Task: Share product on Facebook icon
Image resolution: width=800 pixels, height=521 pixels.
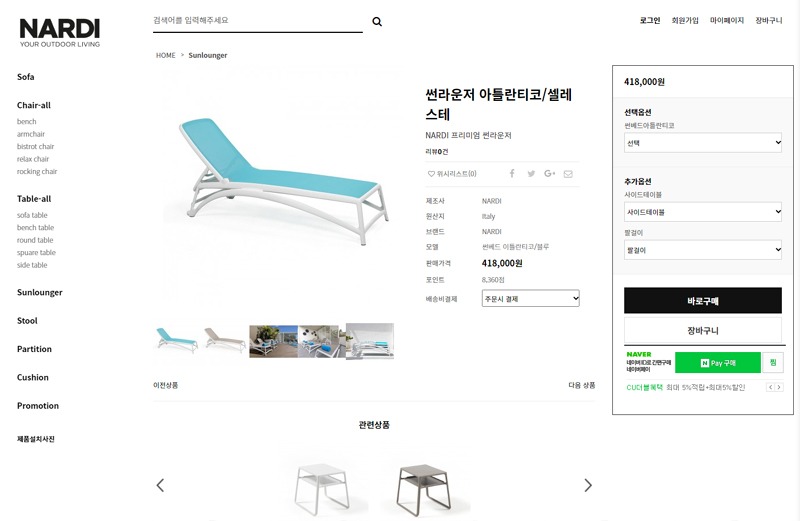Action: coord(512,173)
